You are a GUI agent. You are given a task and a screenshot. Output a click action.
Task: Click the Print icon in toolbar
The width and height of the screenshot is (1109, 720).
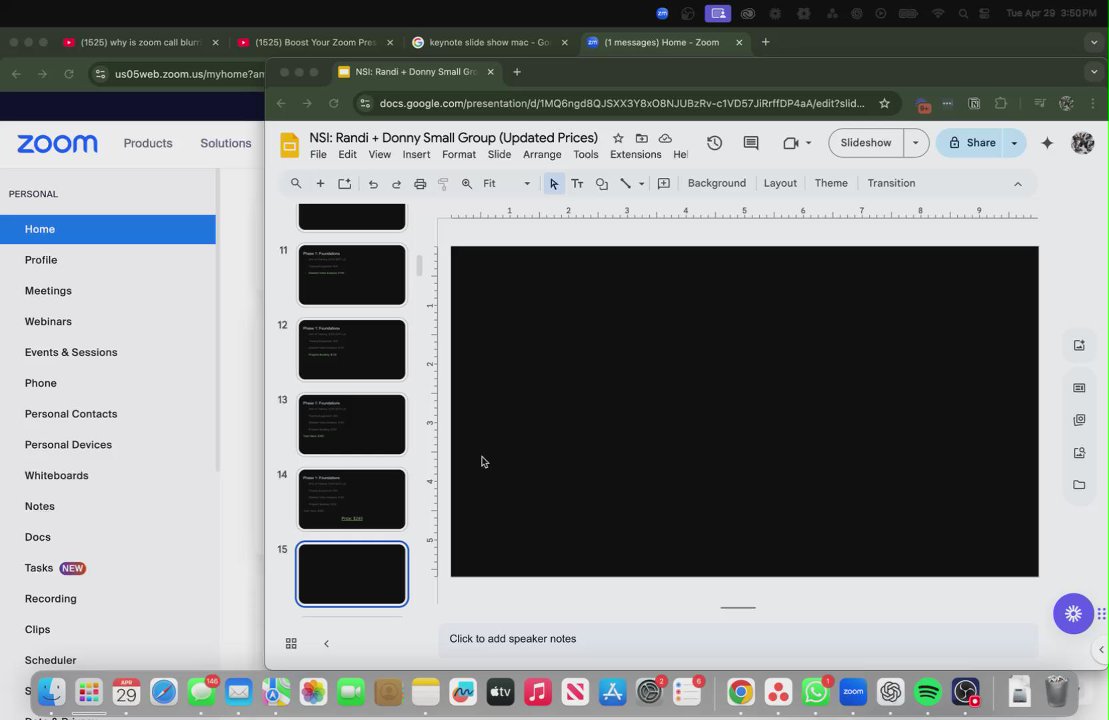[420, 184]
